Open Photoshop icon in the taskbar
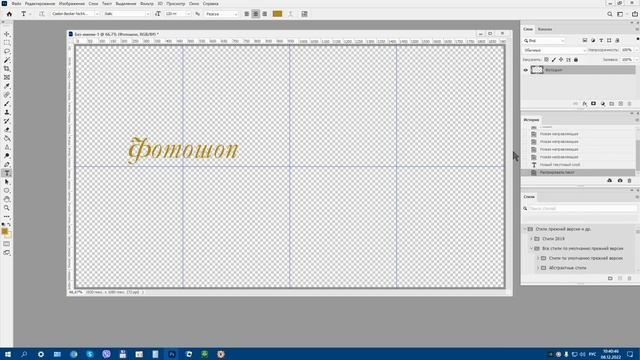The width and height of the screenshot is (640, 360). [x=172, y=354]
